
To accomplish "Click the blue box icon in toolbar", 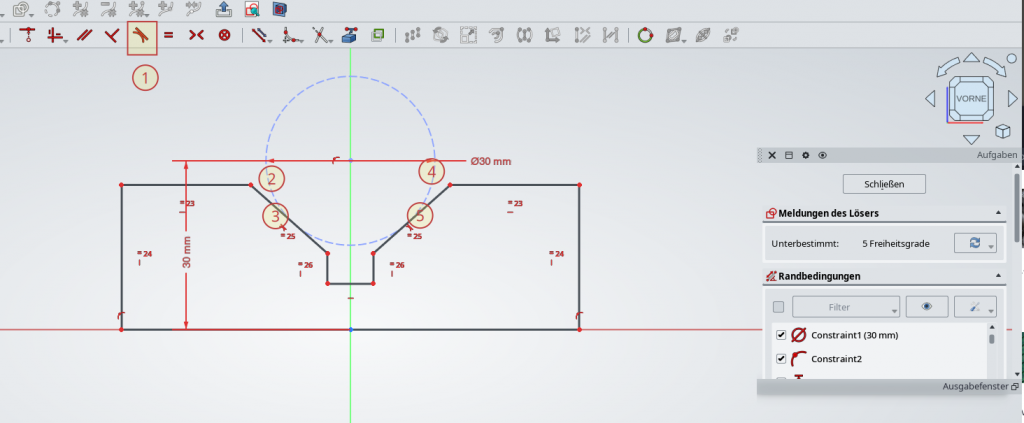I will [349, 36].
